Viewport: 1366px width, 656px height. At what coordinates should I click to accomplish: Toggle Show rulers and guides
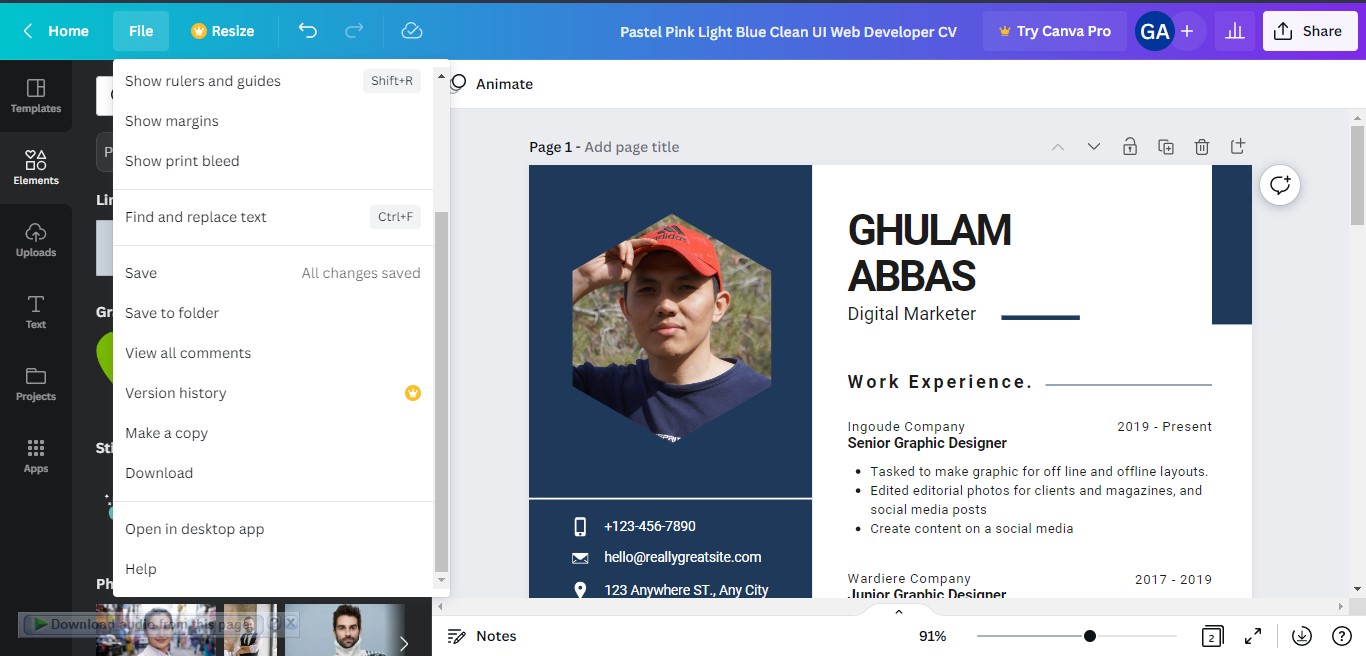(203, 81)
